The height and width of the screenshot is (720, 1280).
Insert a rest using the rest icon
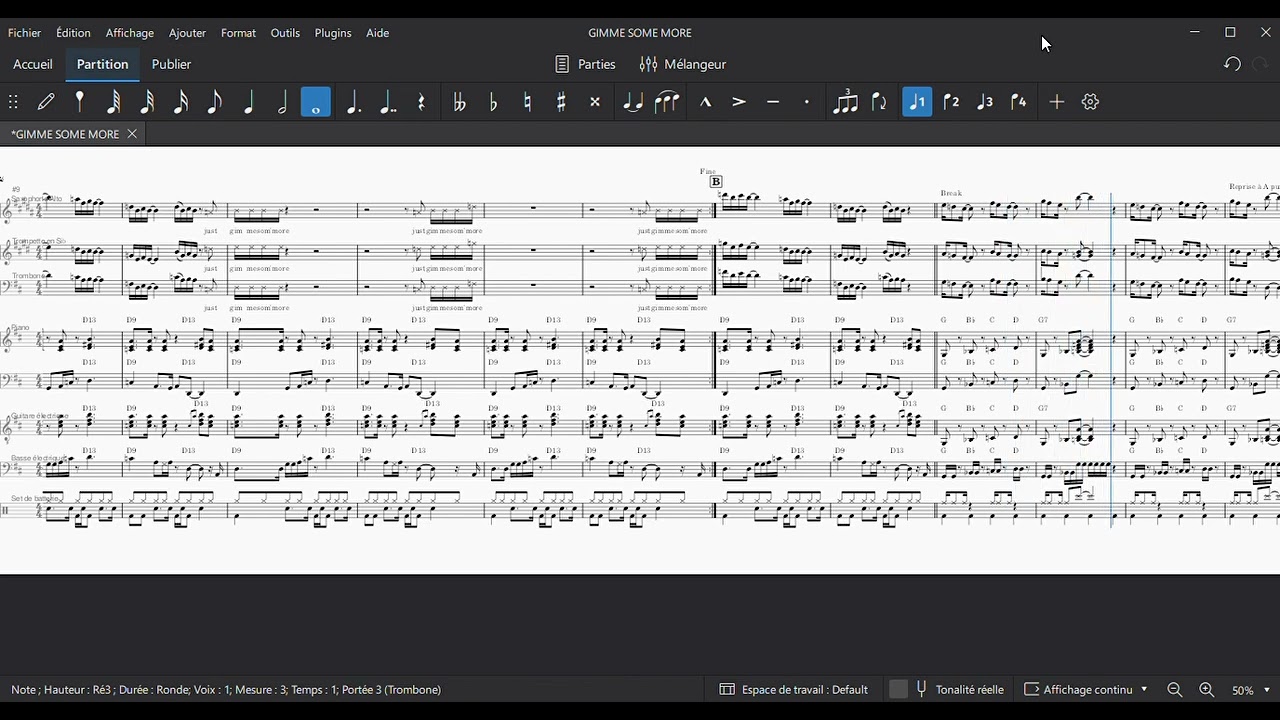tap(421, 102)
